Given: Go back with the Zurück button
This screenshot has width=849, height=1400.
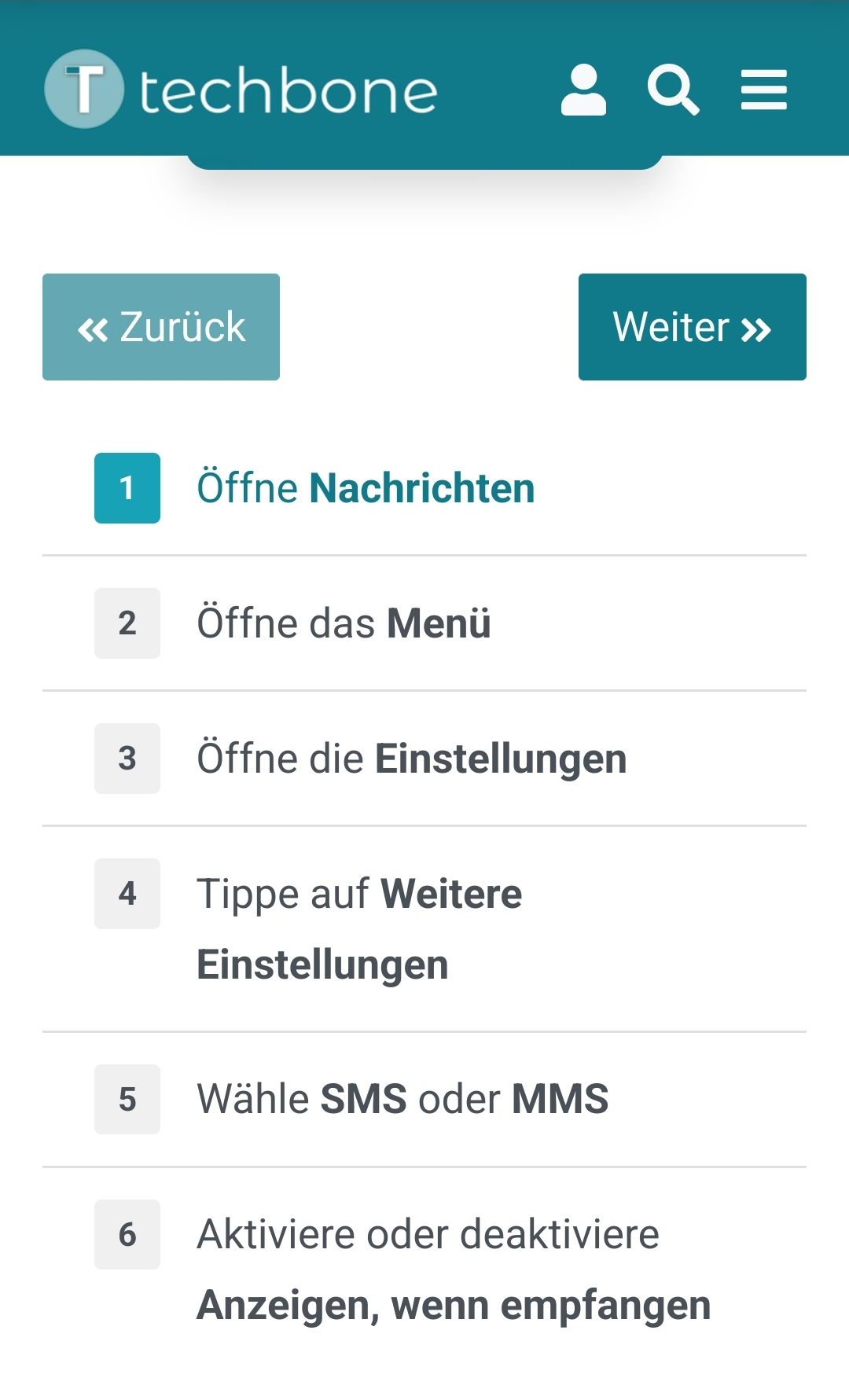Looking at the screenshot, I should 161,327.
